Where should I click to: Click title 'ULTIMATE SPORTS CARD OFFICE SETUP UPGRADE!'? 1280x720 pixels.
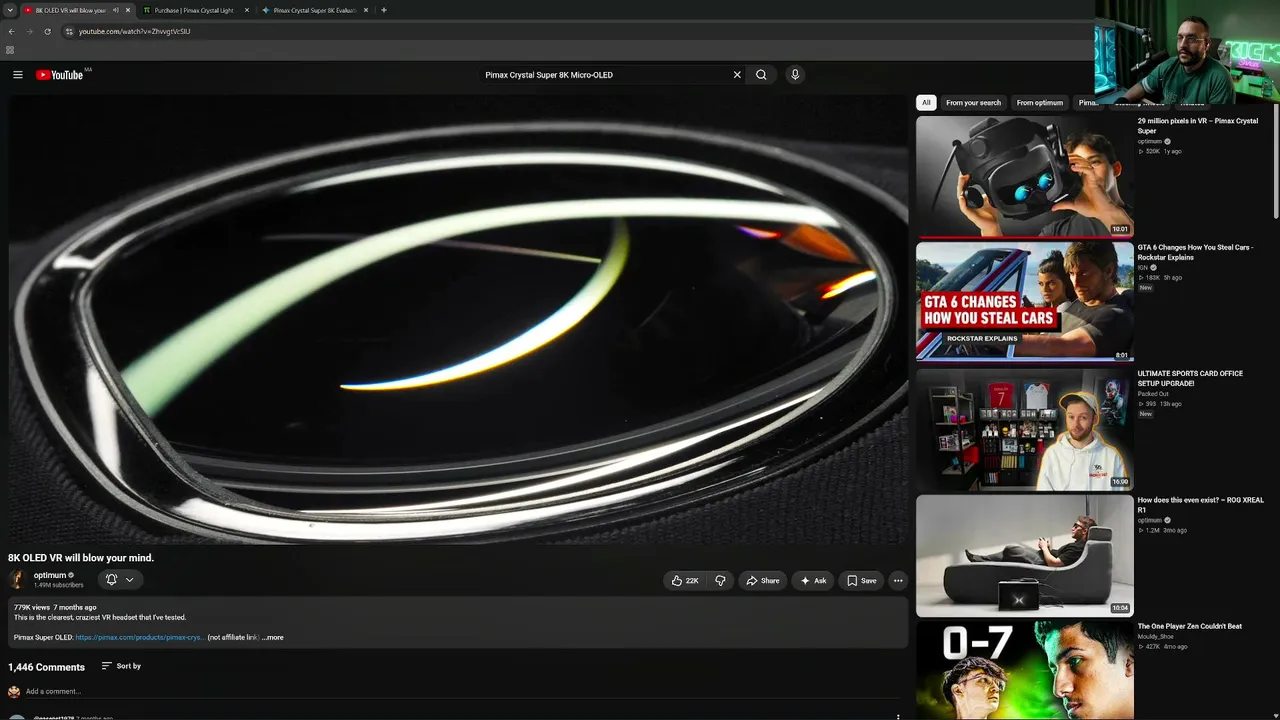(1190, 378)
